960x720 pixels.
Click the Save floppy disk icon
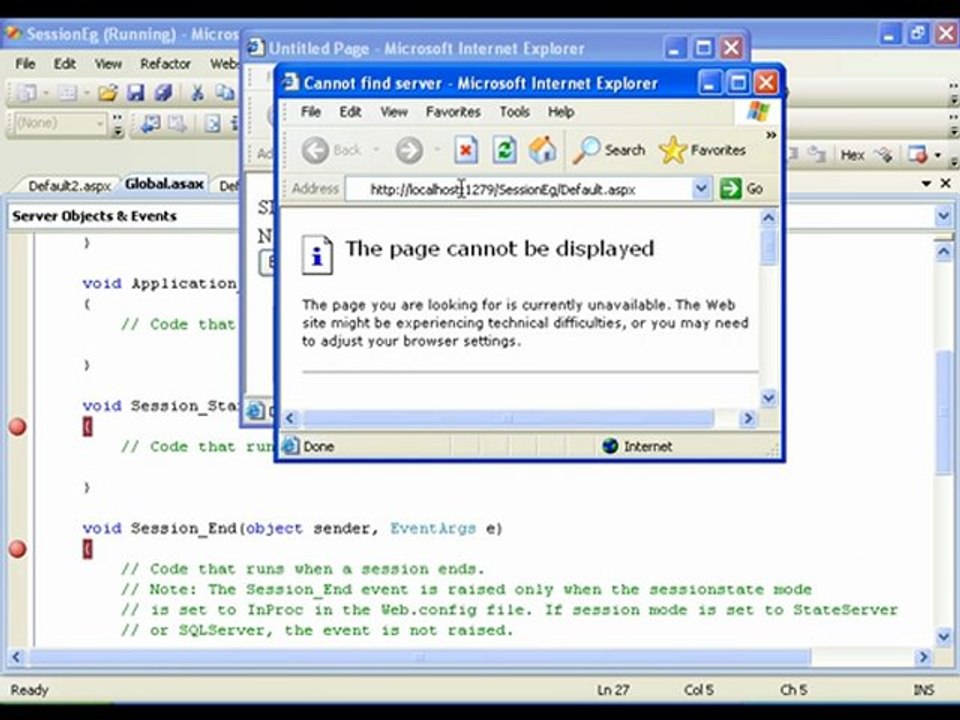click(135, 93)
